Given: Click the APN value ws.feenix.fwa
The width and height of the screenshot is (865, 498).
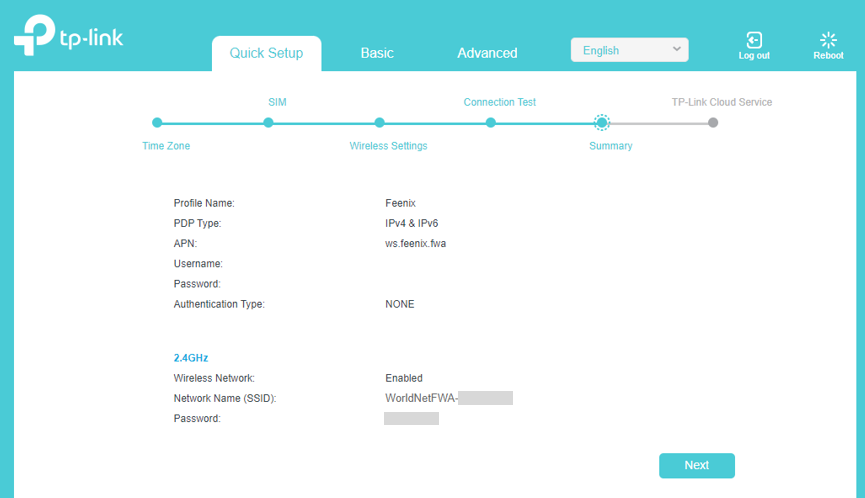Looking at the screenshot, I should tap(415, 243).
